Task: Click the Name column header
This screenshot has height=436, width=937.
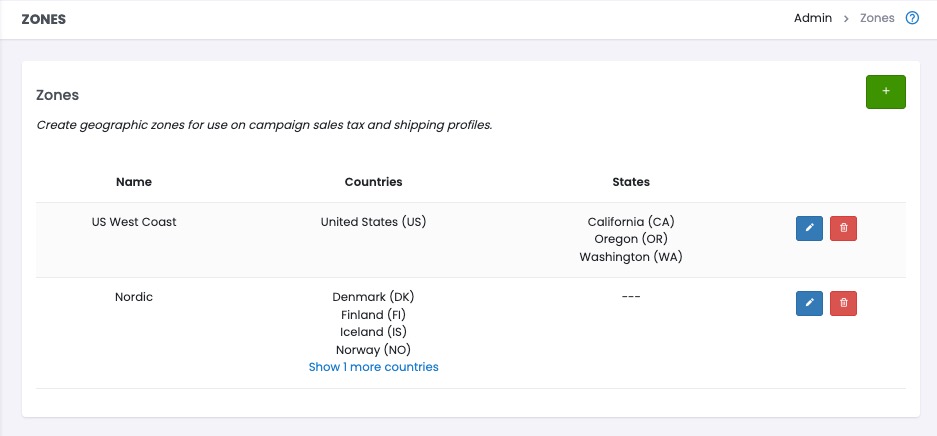Action: coord(134,182)
